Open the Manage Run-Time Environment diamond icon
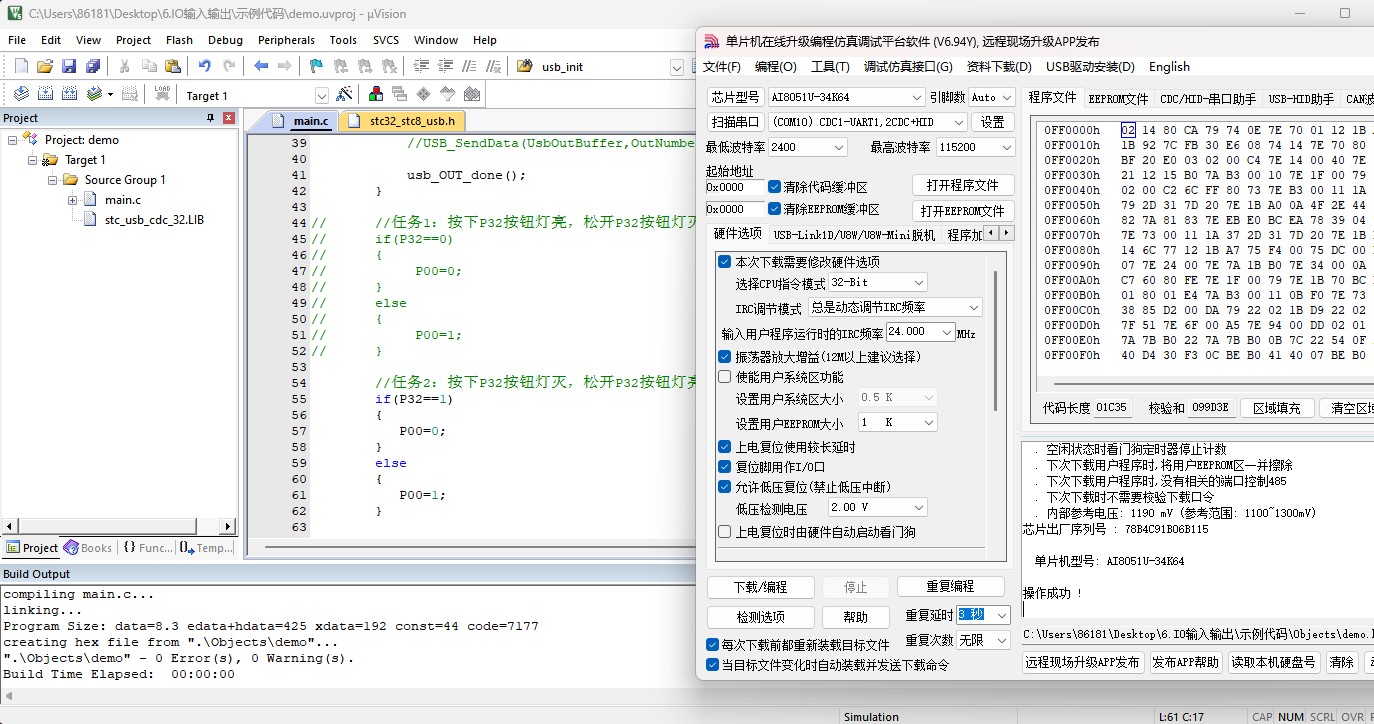The height and width of the screenshot is (724, 1374). point(424,94)
